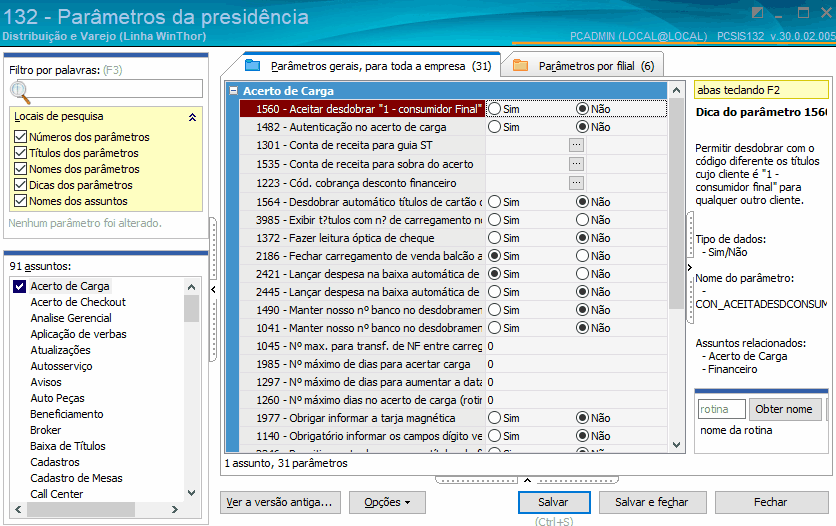
Task: Select Sim for 1977 Obrigar informar a tarja magnética
Action: [x=495, y=418]
